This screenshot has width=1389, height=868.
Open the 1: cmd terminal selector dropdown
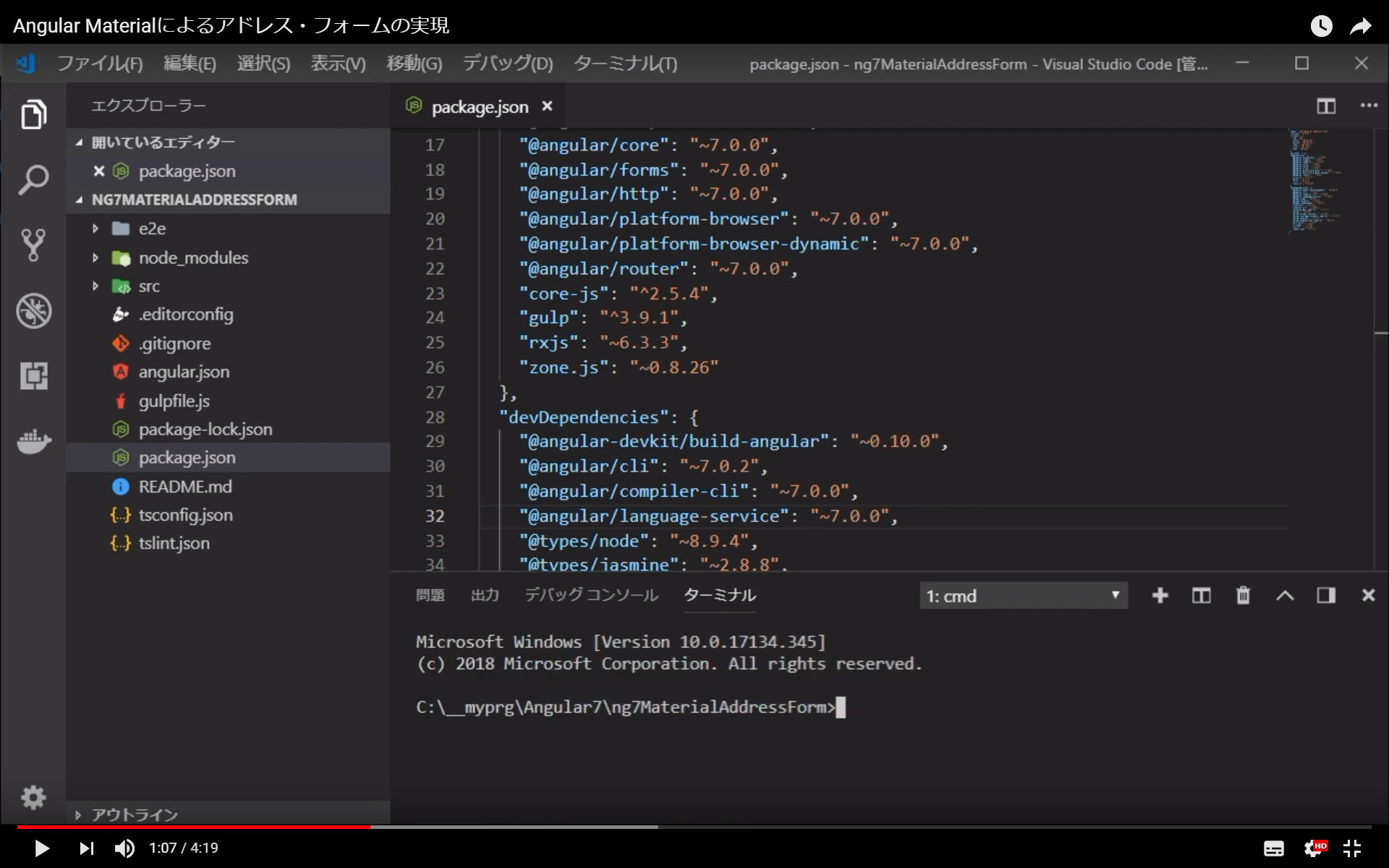click(x=1024, y=595)
